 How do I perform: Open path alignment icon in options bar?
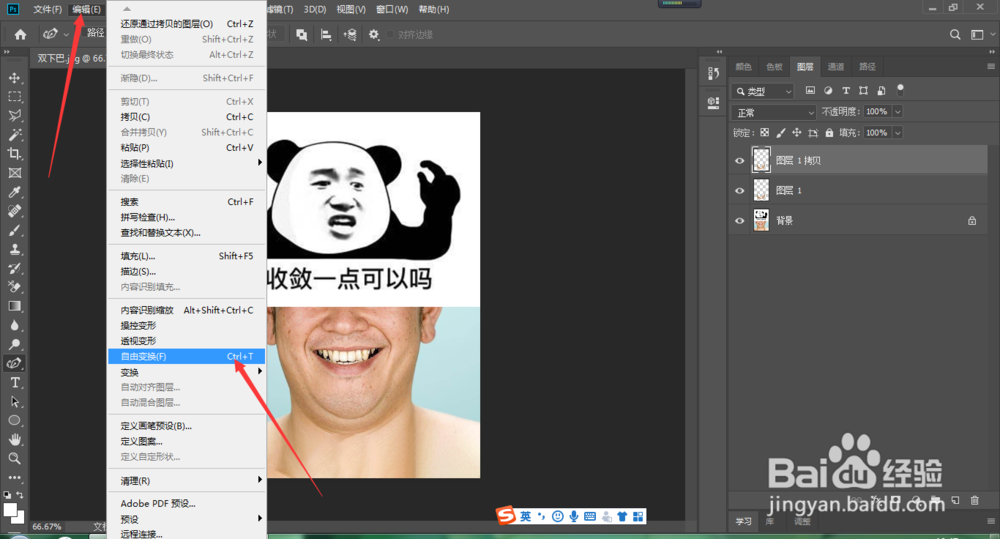tap(326, 34)
